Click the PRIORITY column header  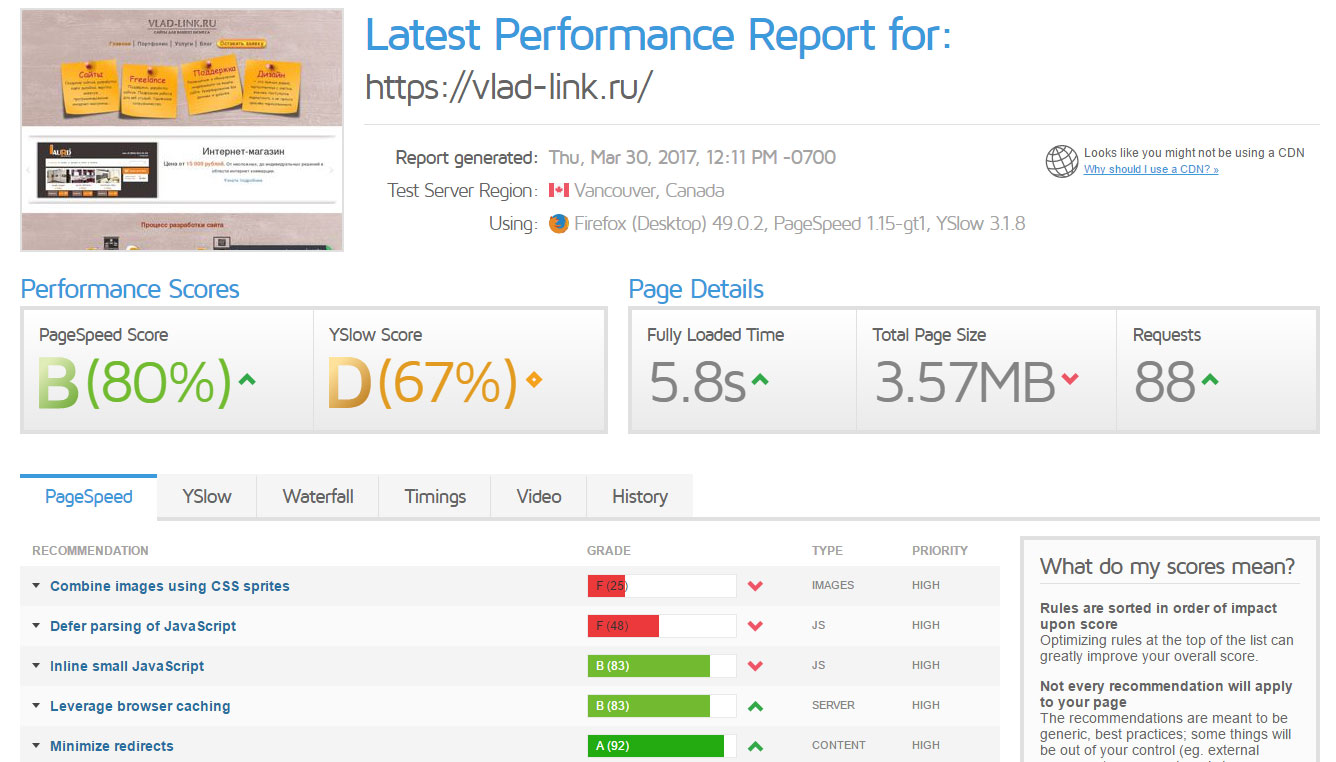click(940, 551)
